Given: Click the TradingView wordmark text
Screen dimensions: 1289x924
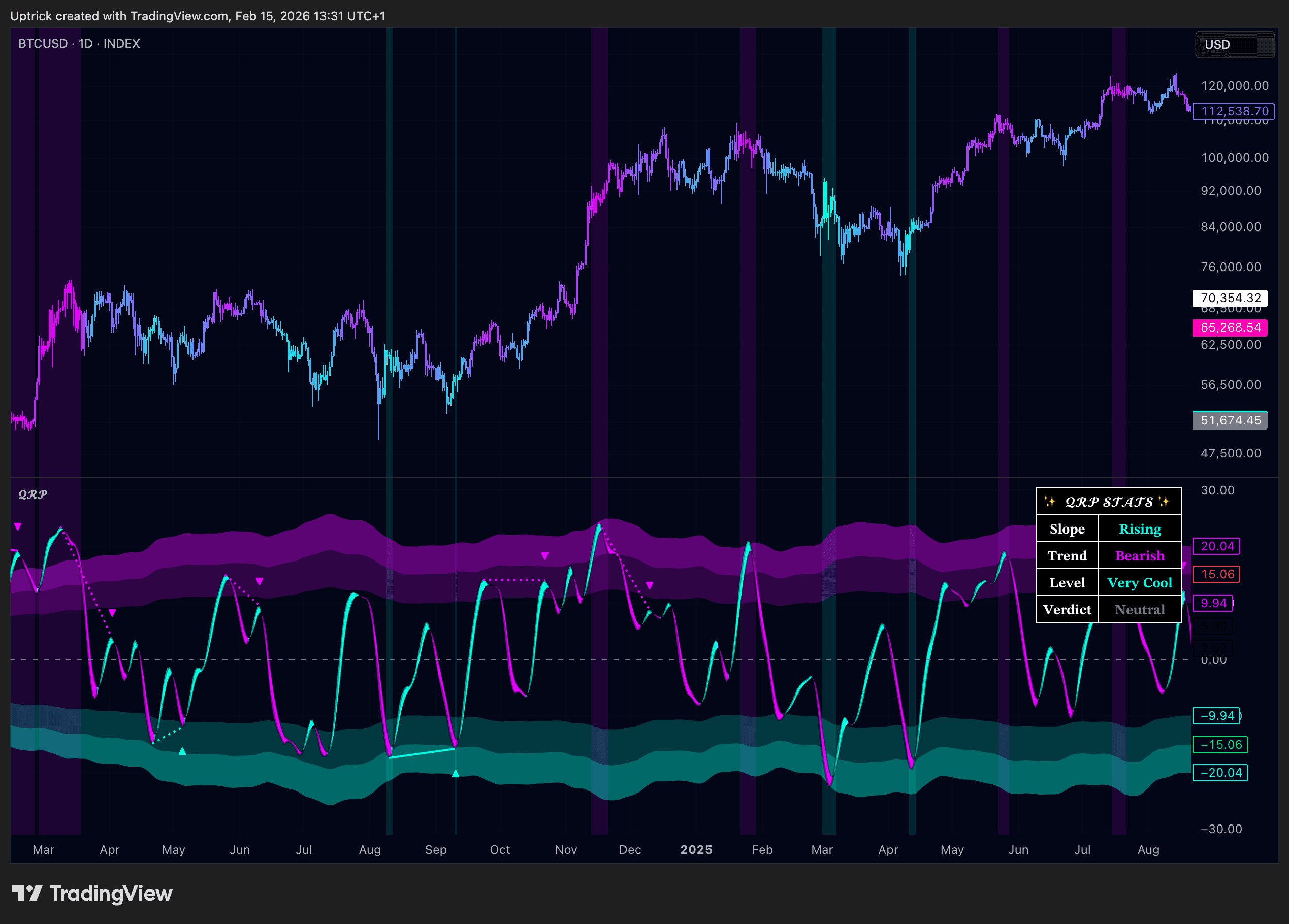Looking at the screenshot, I should coord(111,894).
